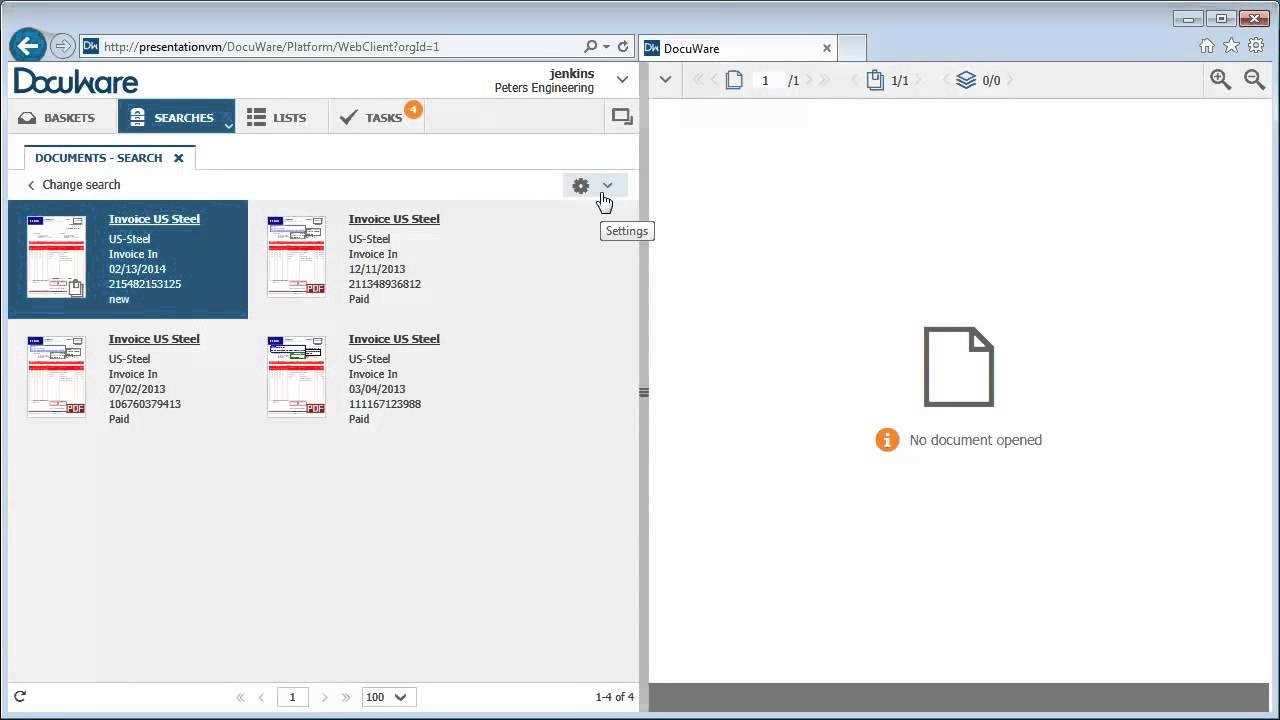Click the browser back arrow button
The height and width of the screenshot is (720, 1280).
coord(28,45)
